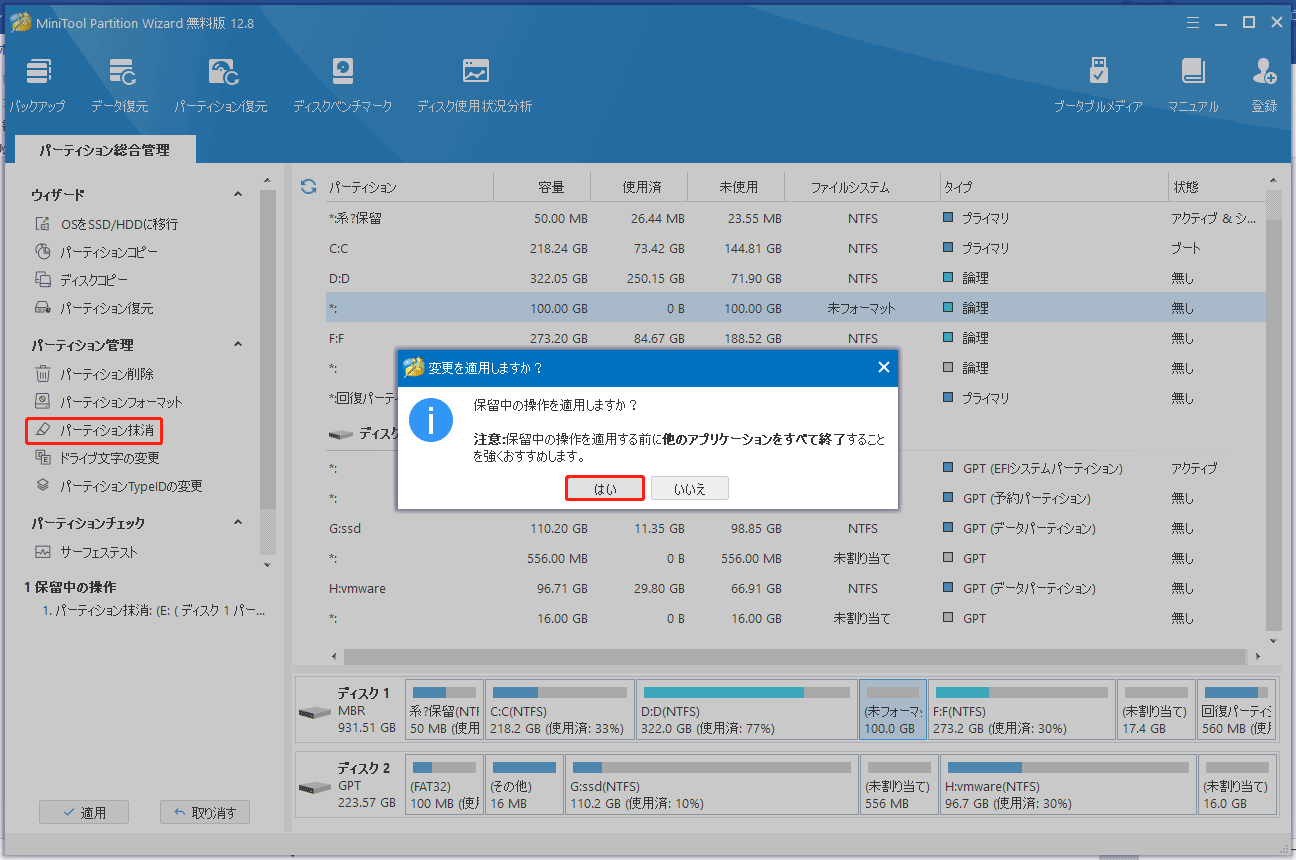Select pending operation パーティション抹消 entry
This screenshot has height=860, width=1296.
[153, 610]
